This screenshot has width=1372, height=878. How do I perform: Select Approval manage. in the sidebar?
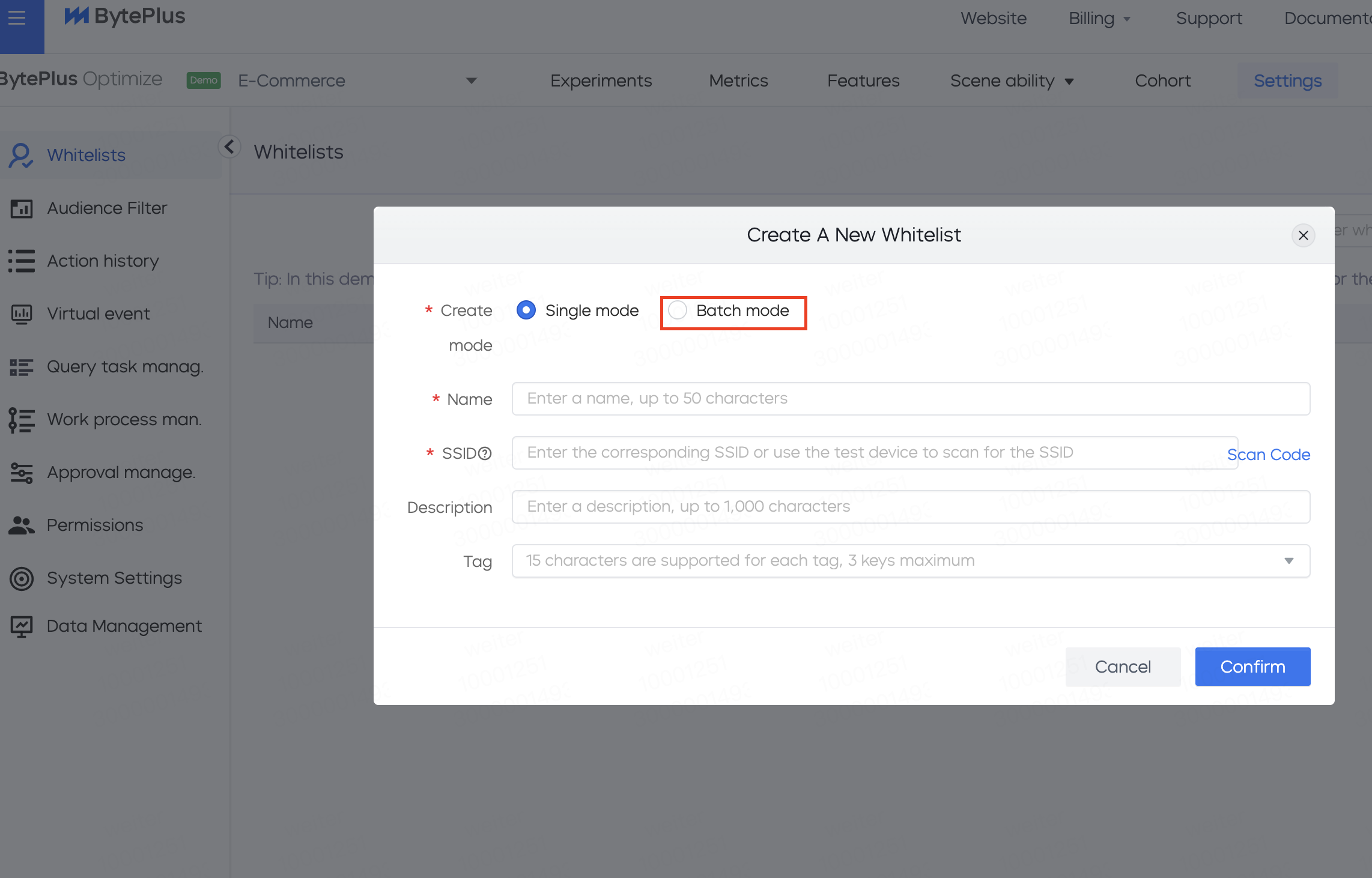[x=121, y=473]
